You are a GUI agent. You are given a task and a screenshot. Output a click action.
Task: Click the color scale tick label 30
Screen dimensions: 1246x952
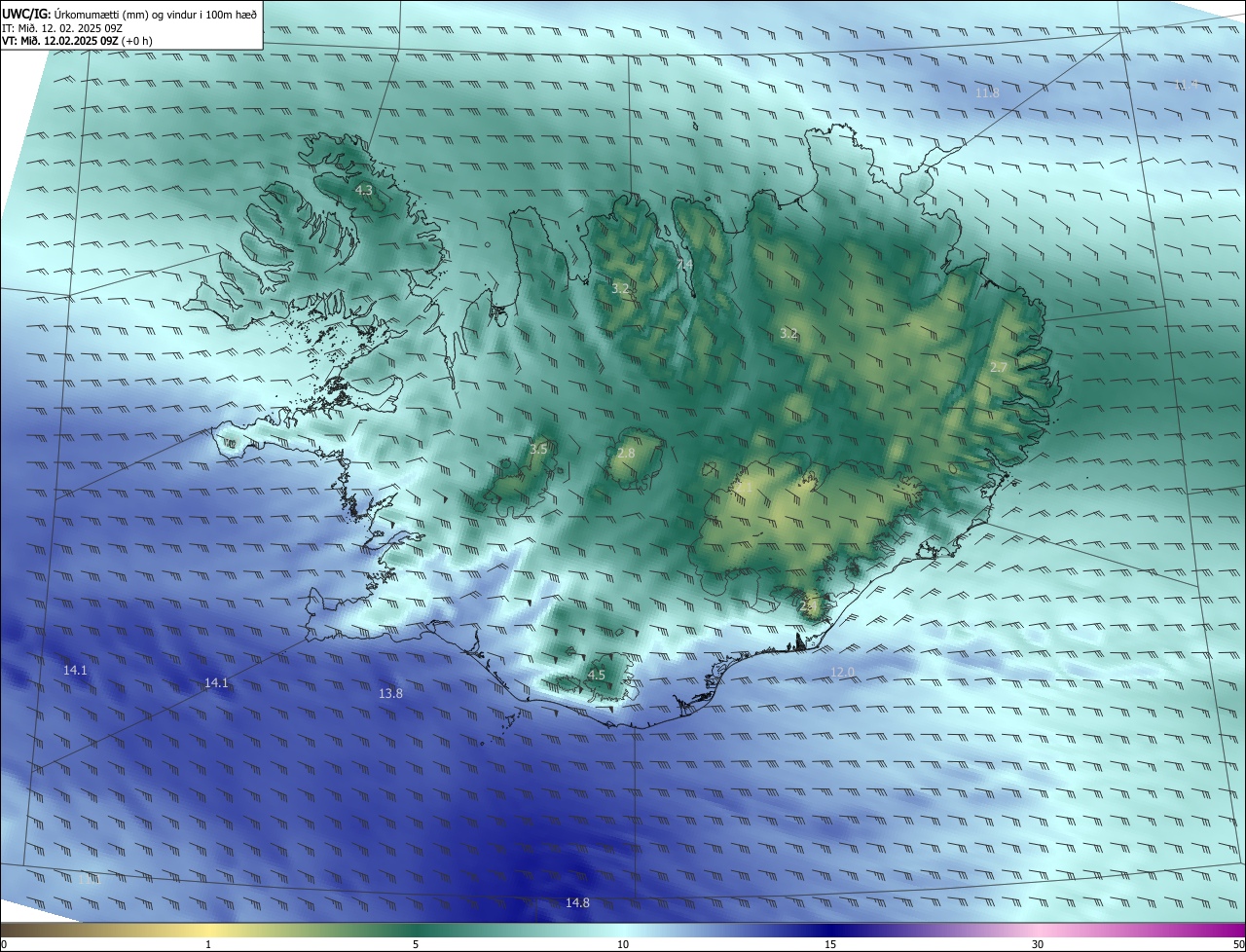pyautogui.click(x=1038, y=944)
